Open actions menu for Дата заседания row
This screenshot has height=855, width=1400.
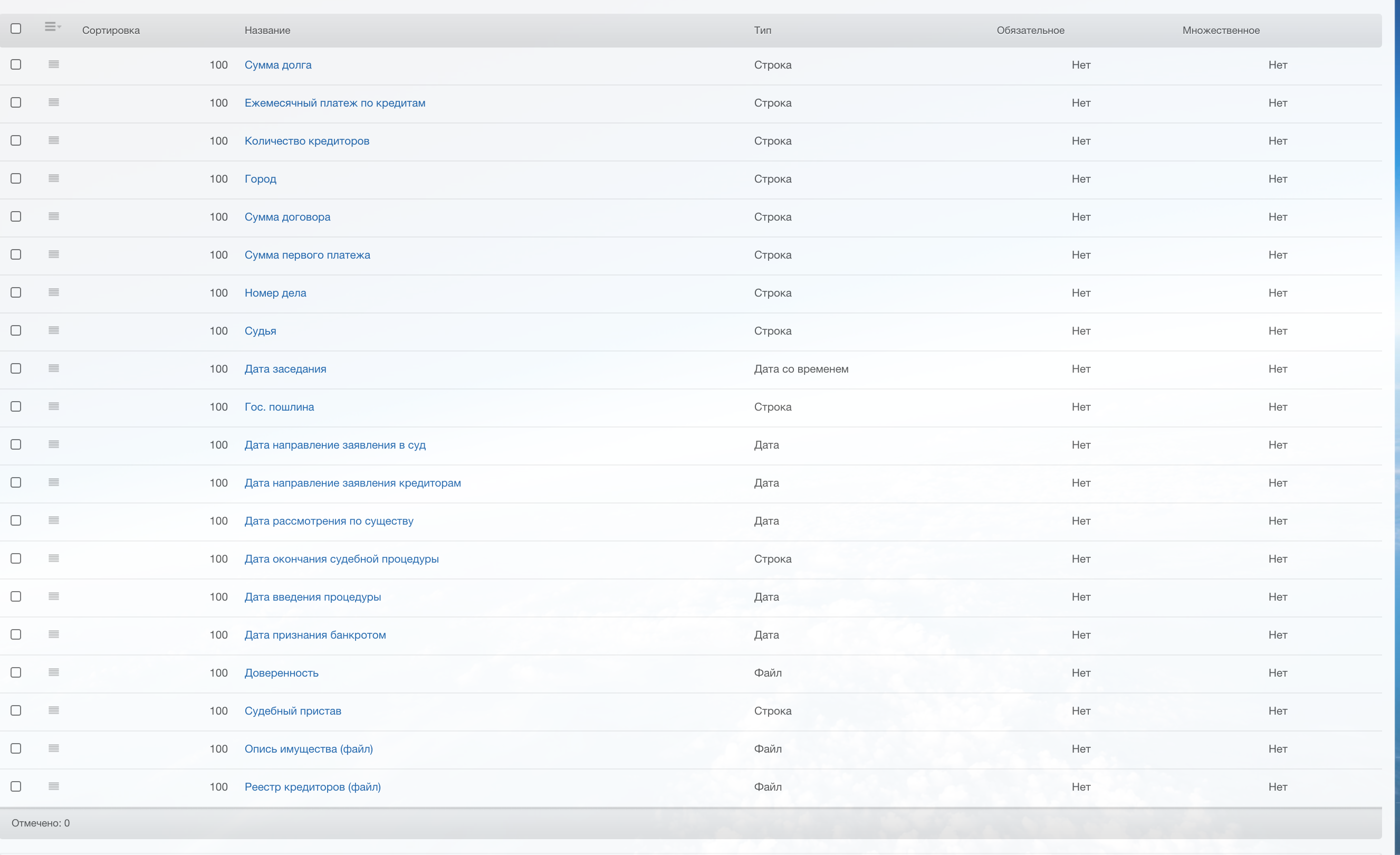coord(54,368)
